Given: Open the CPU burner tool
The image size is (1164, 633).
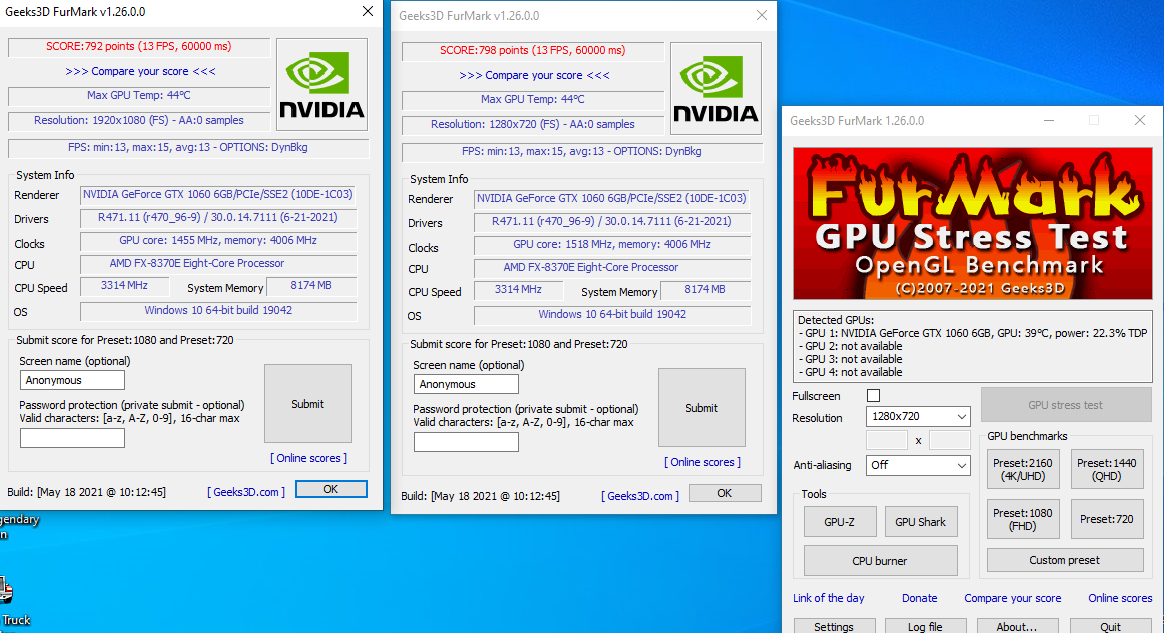Looking at the screenshot, I should (880, 561).
